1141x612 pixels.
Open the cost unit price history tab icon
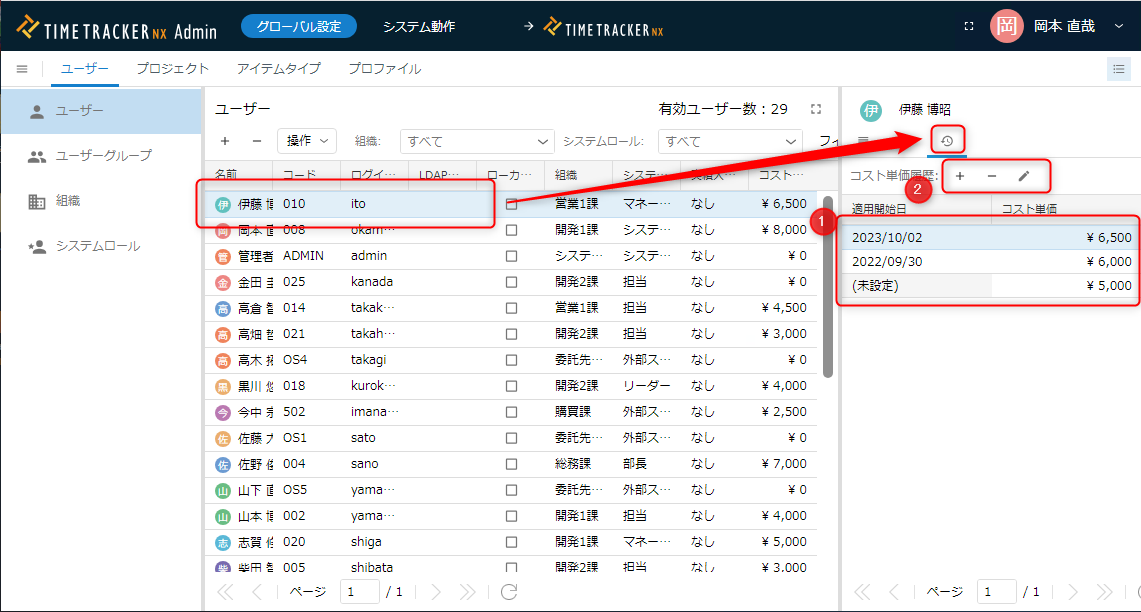coord(946,141)
